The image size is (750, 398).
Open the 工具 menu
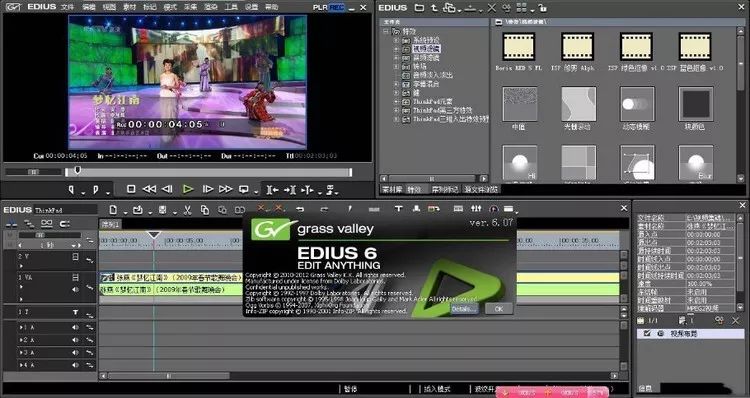click(x=231, y=7)
